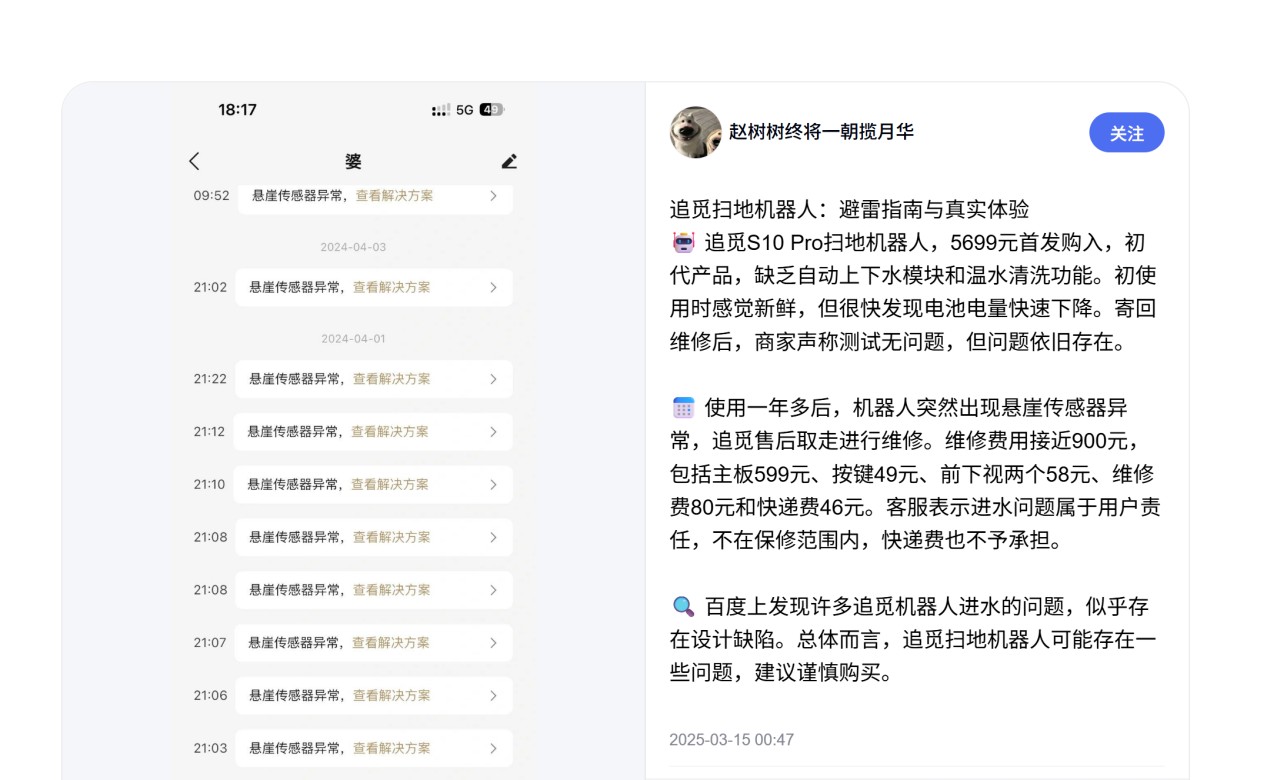Open the chevron on the 21:02 alert
This screenshot has height=780, width=1267.
pyautogui.click(x=493, y=287)
